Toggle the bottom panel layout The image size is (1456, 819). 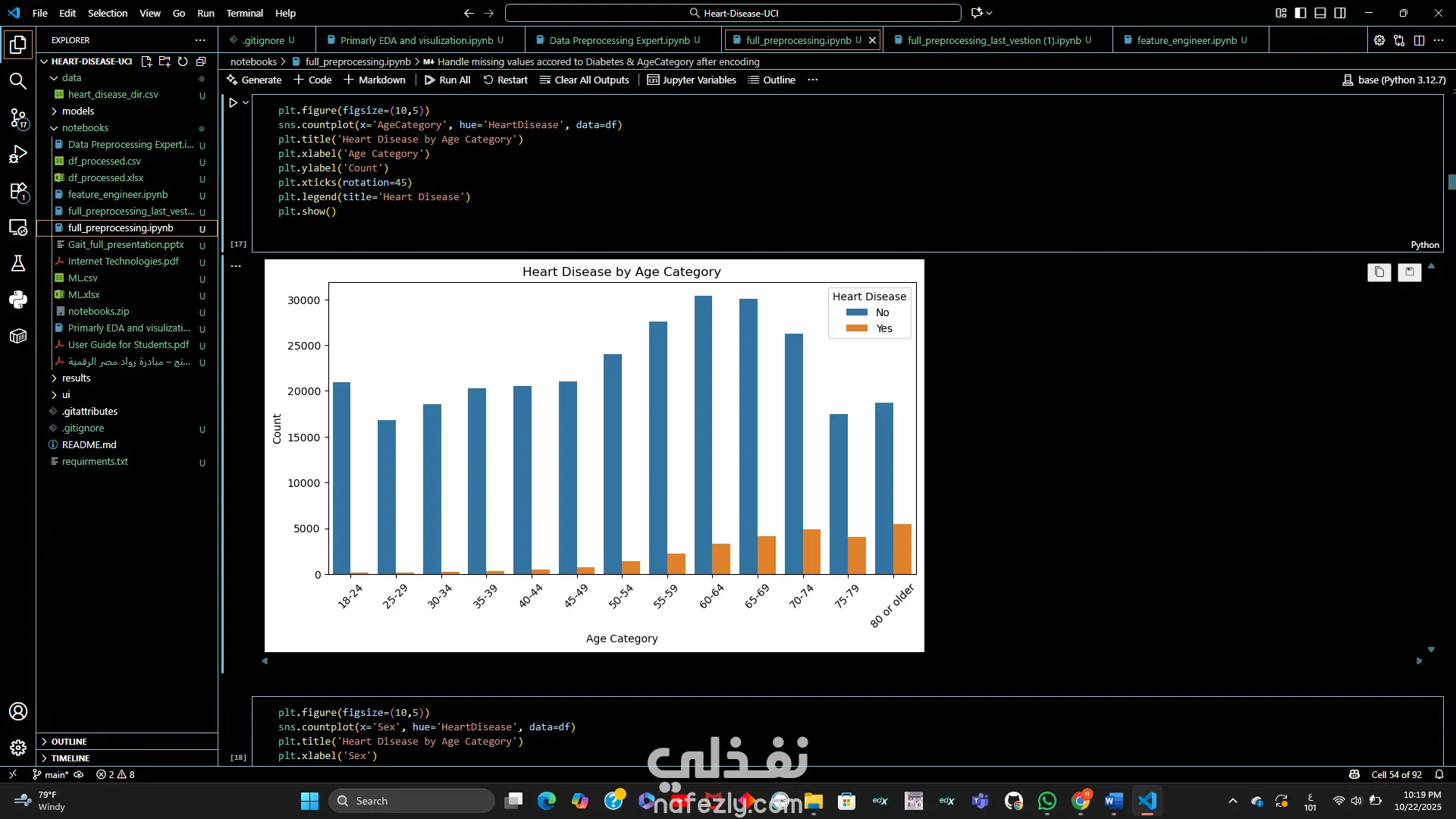coord(1320,13)
